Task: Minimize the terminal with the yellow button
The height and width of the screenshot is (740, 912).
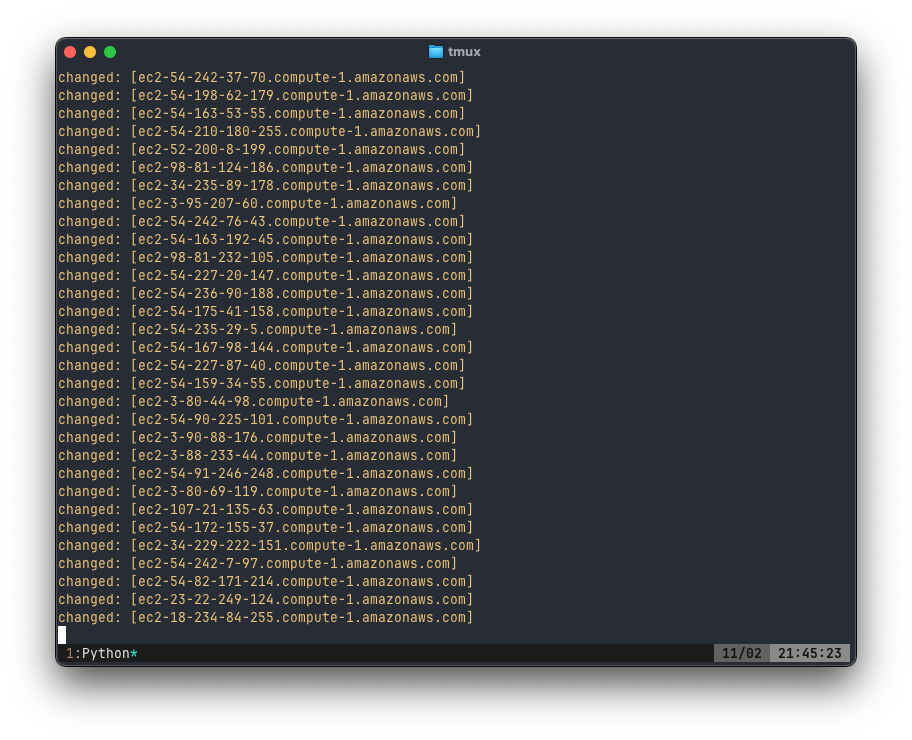Action: tap(90, 52)
